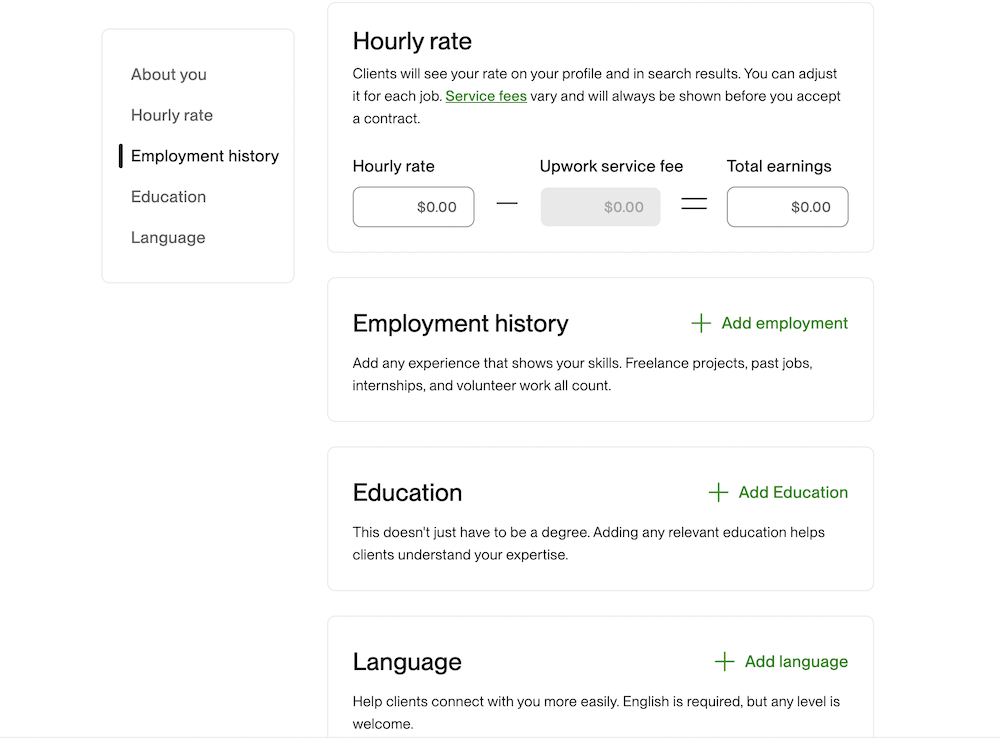Select Language in the sidebar
The height and width of the screenshot is (742, 1000).
(167, 237)
